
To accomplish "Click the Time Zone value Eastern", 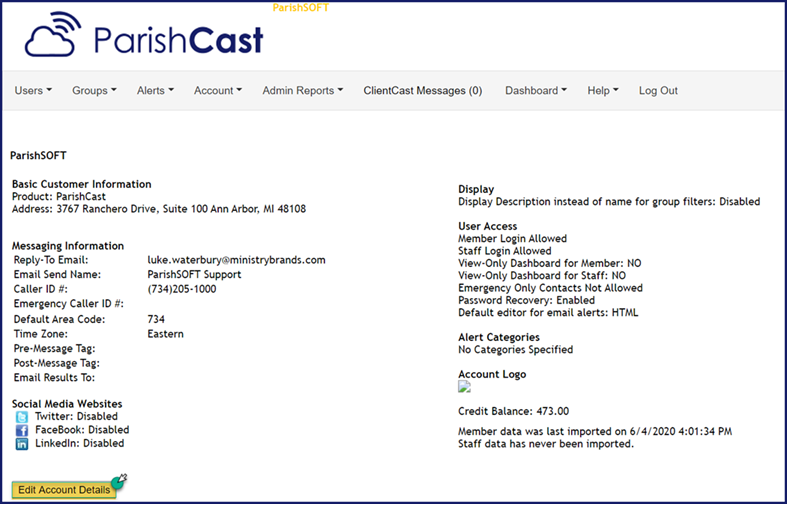I will 166,334.
